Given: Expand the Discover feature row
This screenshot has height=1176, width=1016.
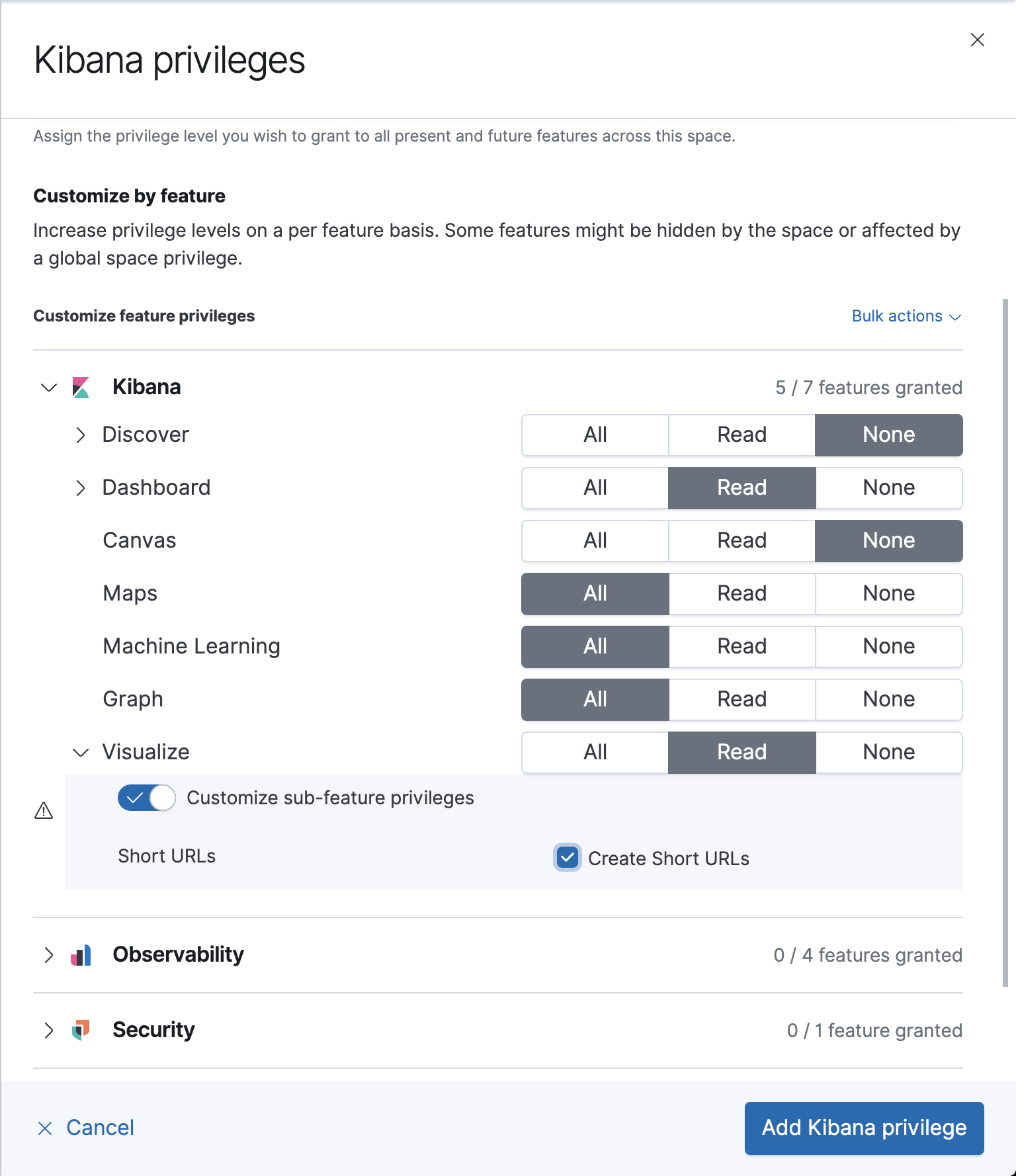Looking at the screenshot, I should pyautogui.click(x=81, y=435).
